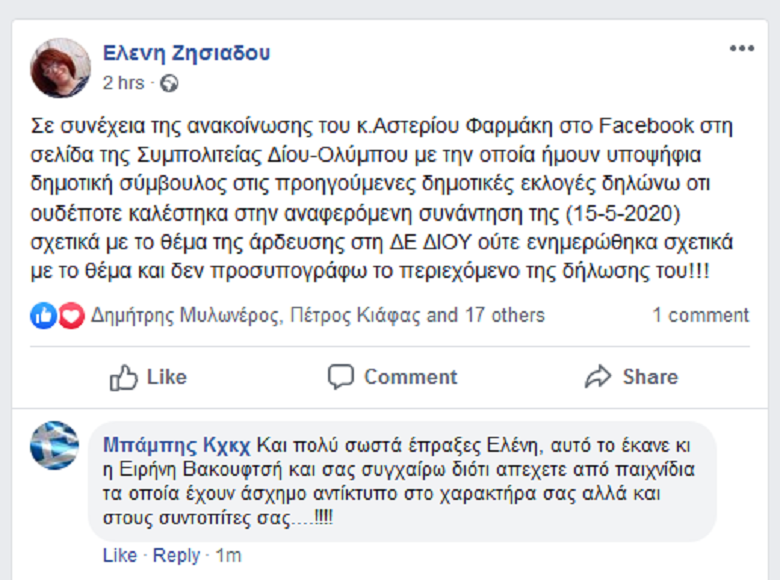Reply to Μπάμπης Κχκχ's comment

[176, 555]
